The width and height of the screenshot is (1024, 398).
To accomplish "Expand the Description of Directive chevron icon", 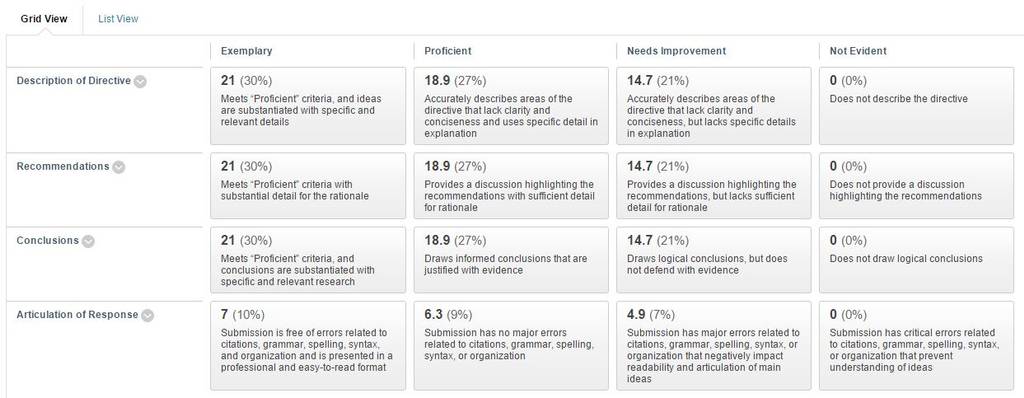I will coord(140,82).
